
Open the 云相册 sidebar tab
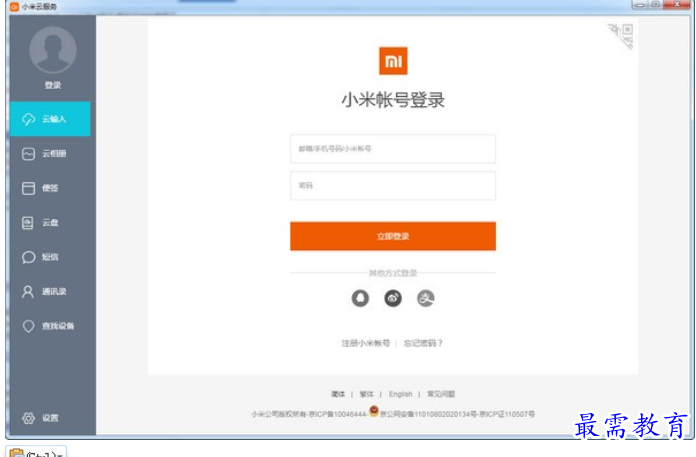[x=50, y=154]
